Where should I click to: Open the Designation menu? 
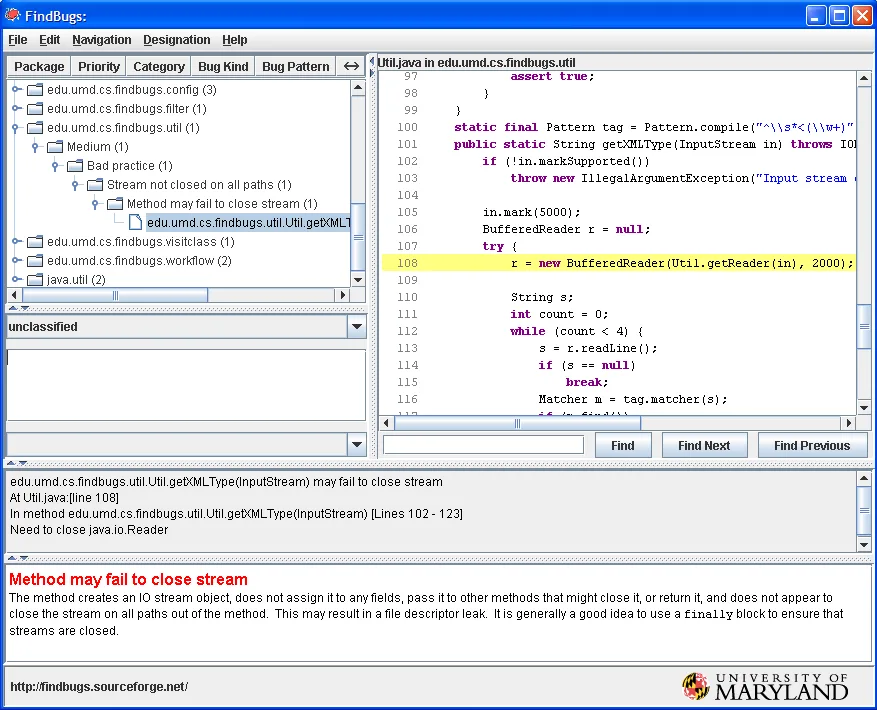[177, 40]
